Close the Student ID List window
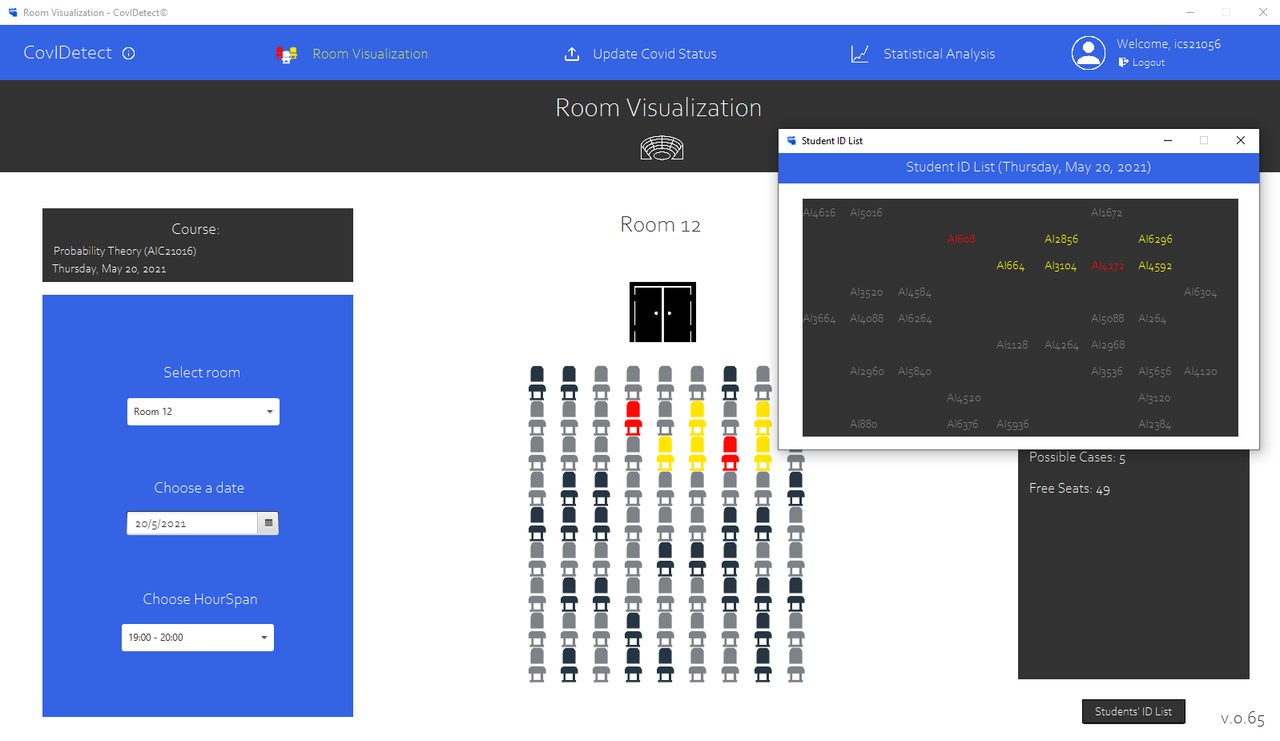Image resolution: width=1280 pixels, height=741 pixels. (1240, 141)
